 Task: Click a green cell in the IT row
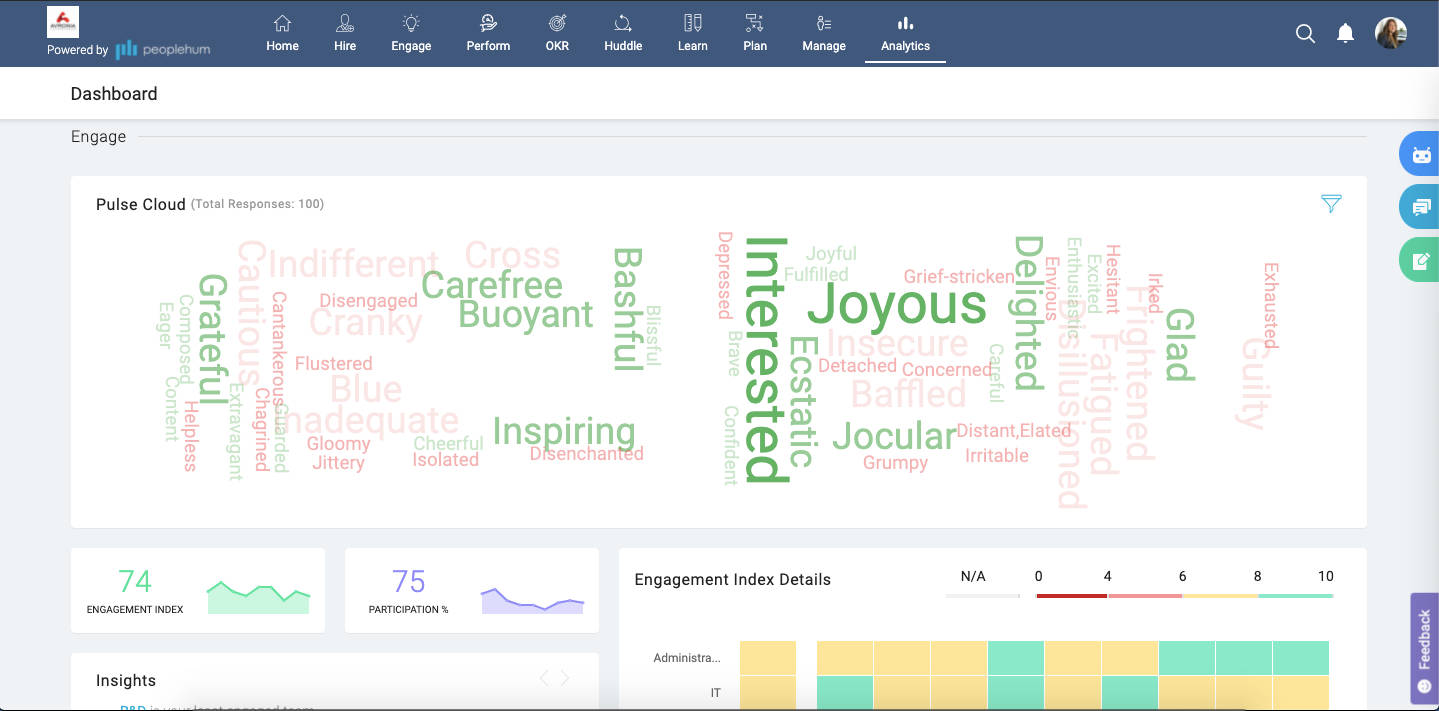(x=845, y=692)
